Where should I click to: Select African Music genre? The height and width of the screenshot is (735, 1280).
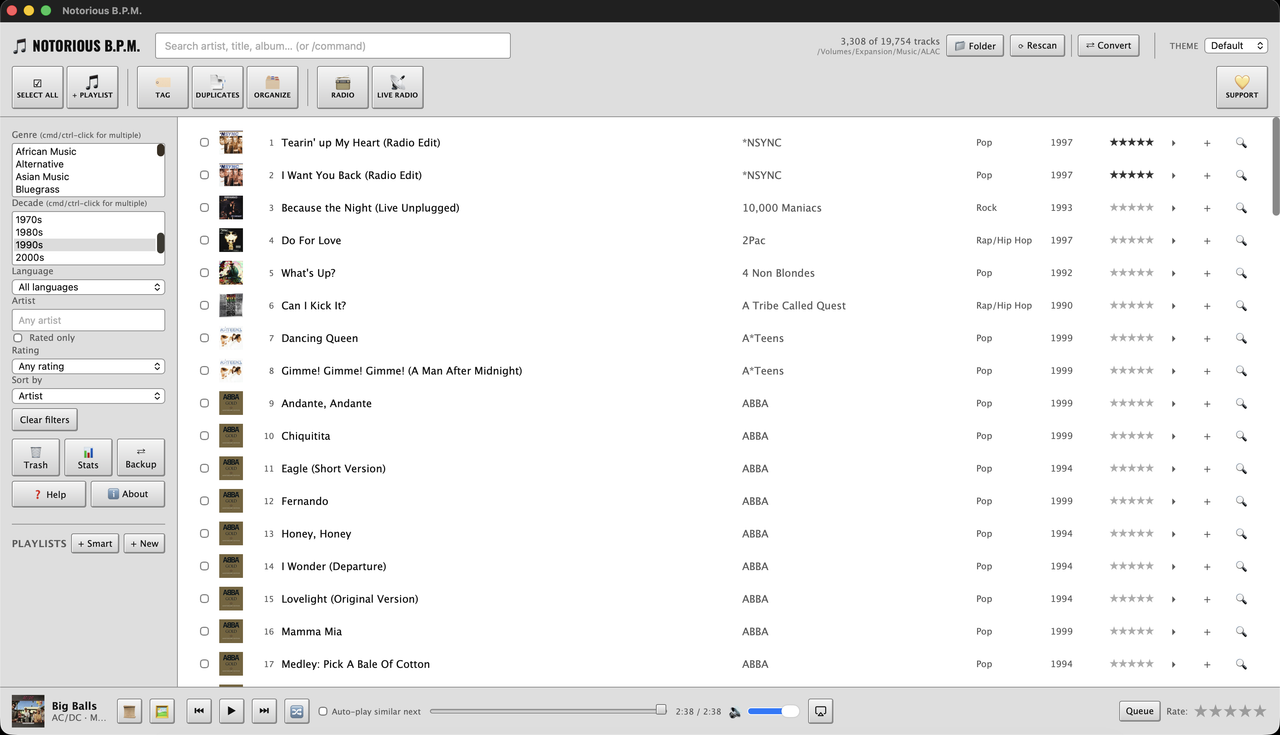click(84, 152)
